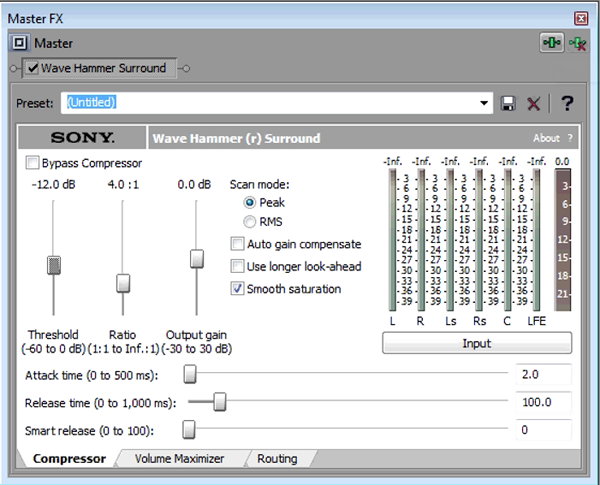Open the Plug-In Chain editor icon
600x485 pixels.
pos(551,43)
